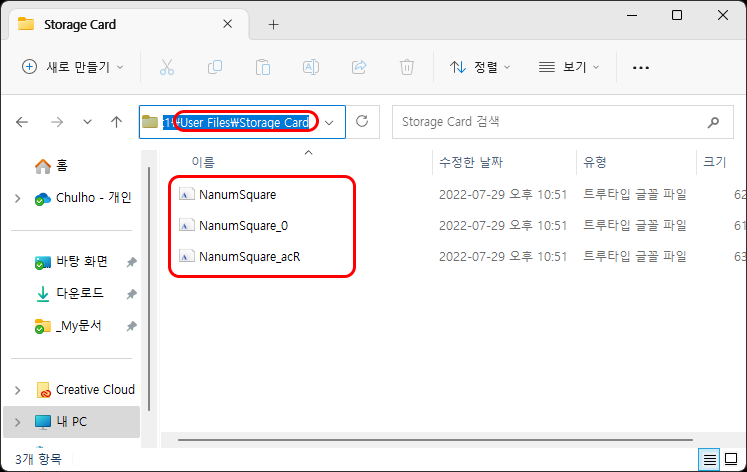Select the NanumSquare_acR file name
The width and height of the screenshot is (747, 472).
click(250, 256)
